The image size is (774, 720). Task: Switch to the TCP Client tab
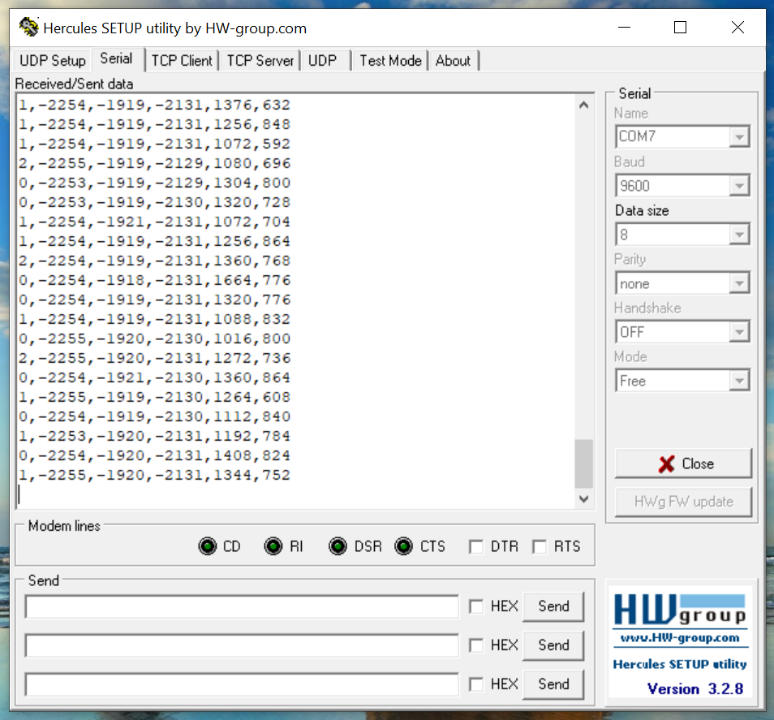(182, 61)
